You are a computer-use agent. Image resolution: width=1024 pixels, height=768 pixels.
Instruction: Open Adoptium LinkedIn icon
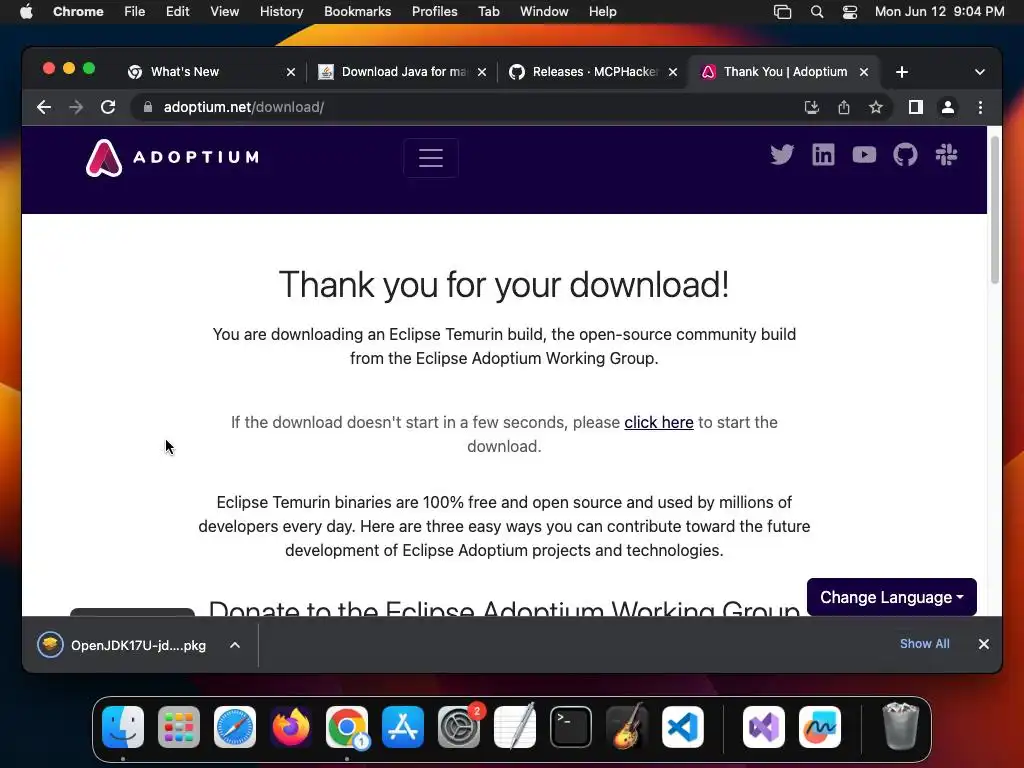823,155
